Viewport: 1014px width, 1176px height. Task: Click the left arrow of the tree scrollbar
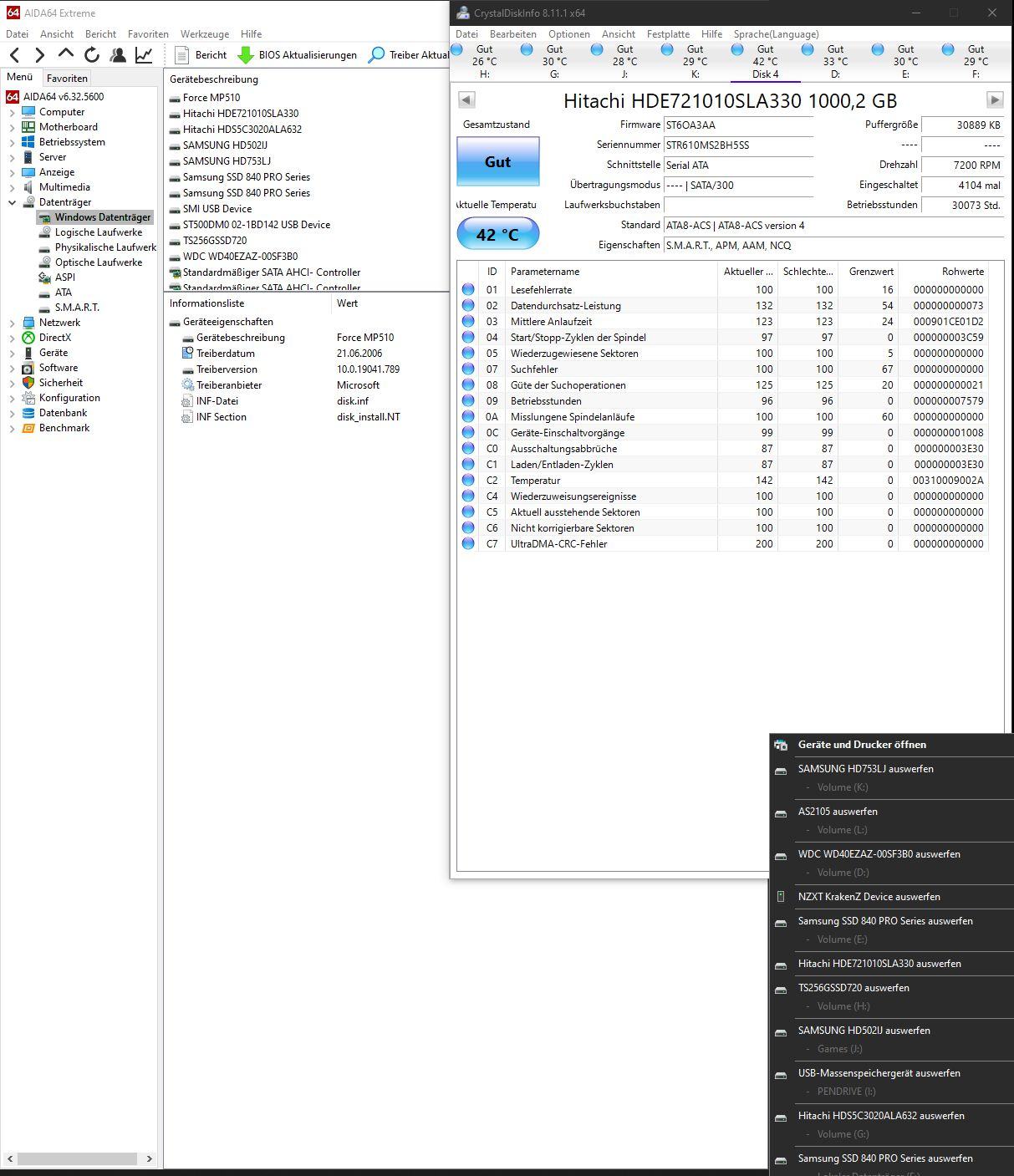pyautogui.click(x=10, y=1159)
